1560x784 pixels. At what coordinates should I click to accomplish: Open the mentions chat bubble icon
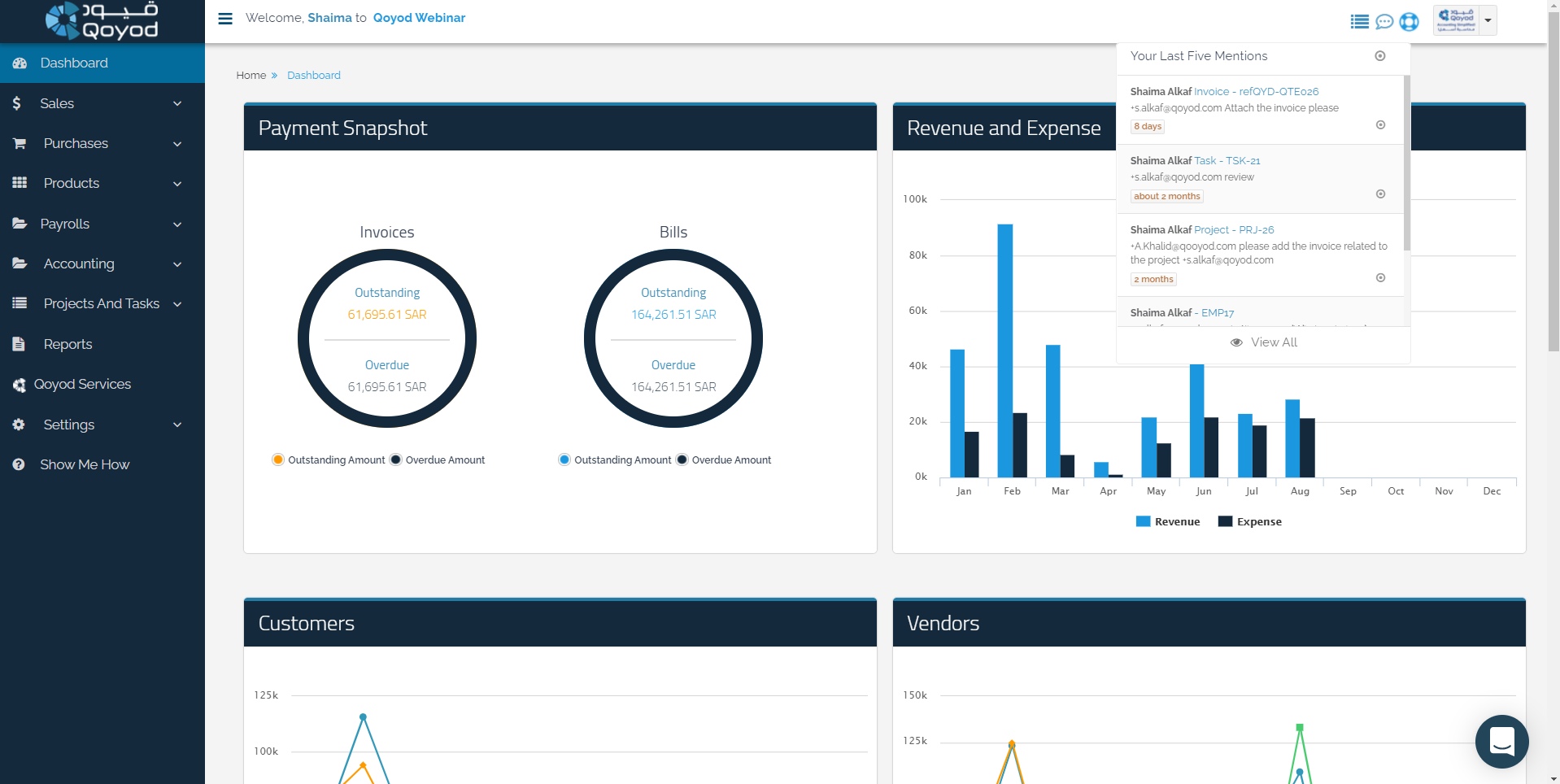[1384, 22]
